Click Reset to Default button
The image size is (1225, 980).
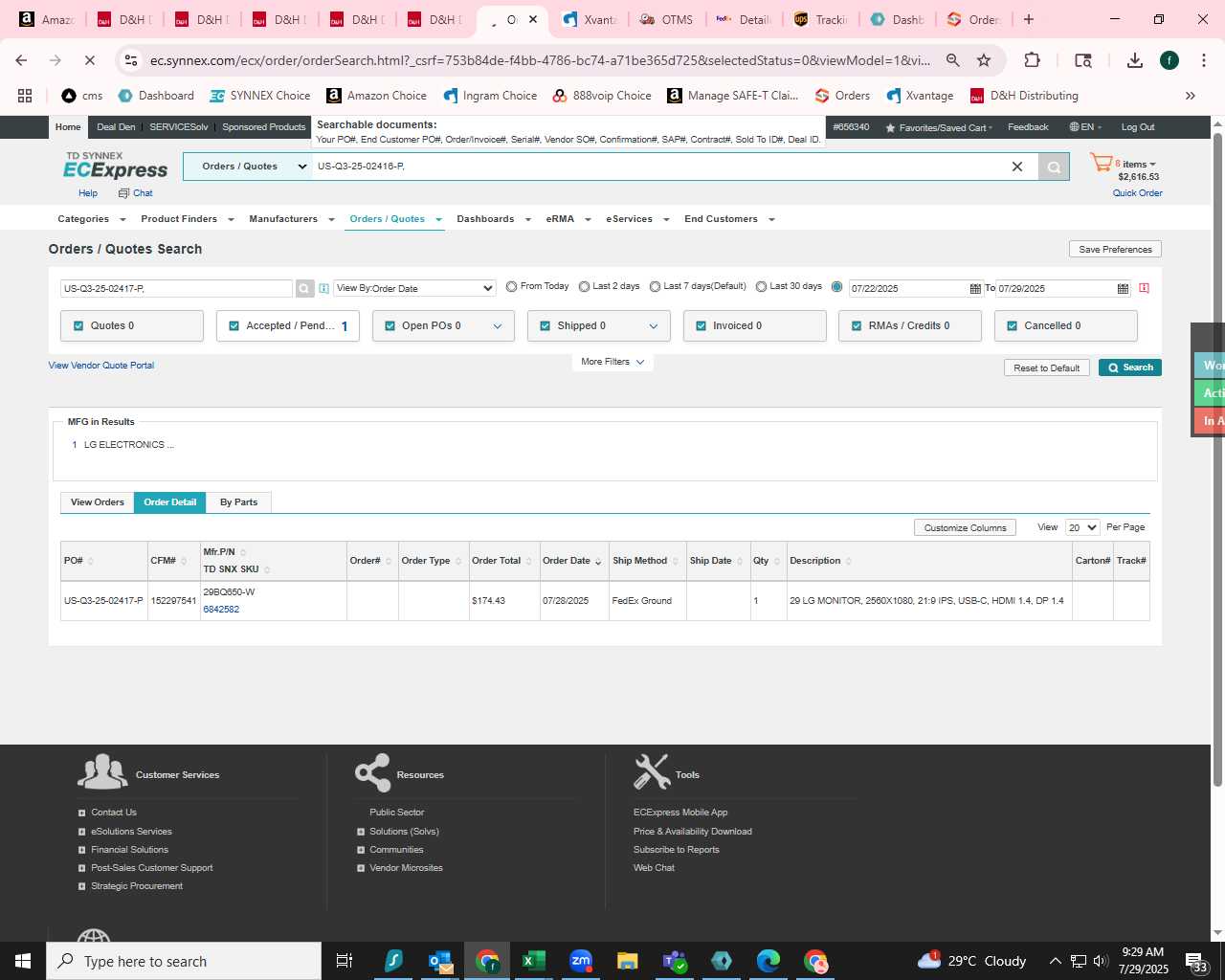tap(1046, 367)
